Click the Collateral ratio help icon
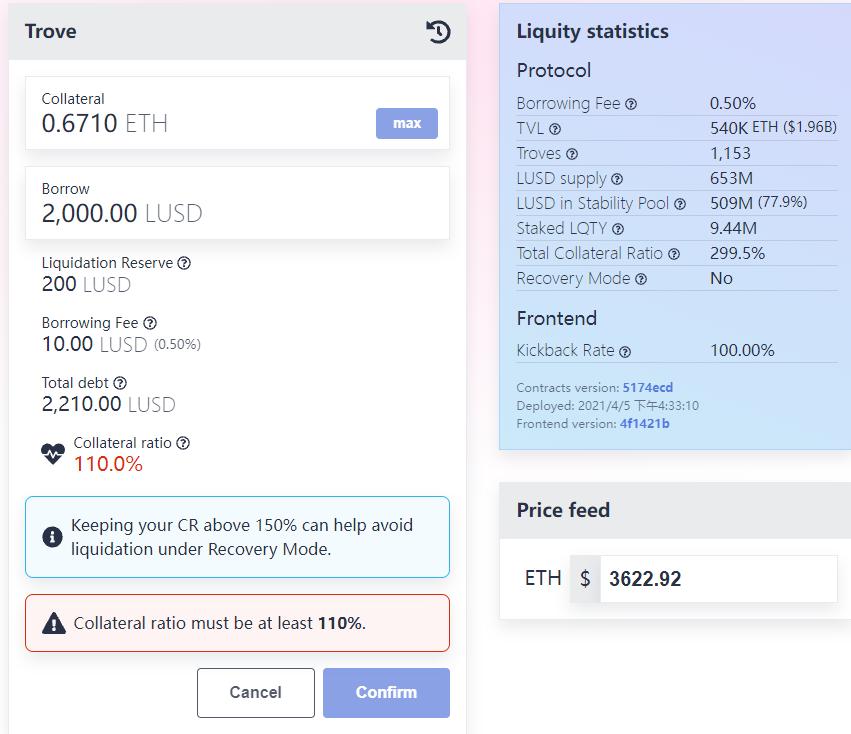This screenshot has height=734, width=851. coord(183,443)
